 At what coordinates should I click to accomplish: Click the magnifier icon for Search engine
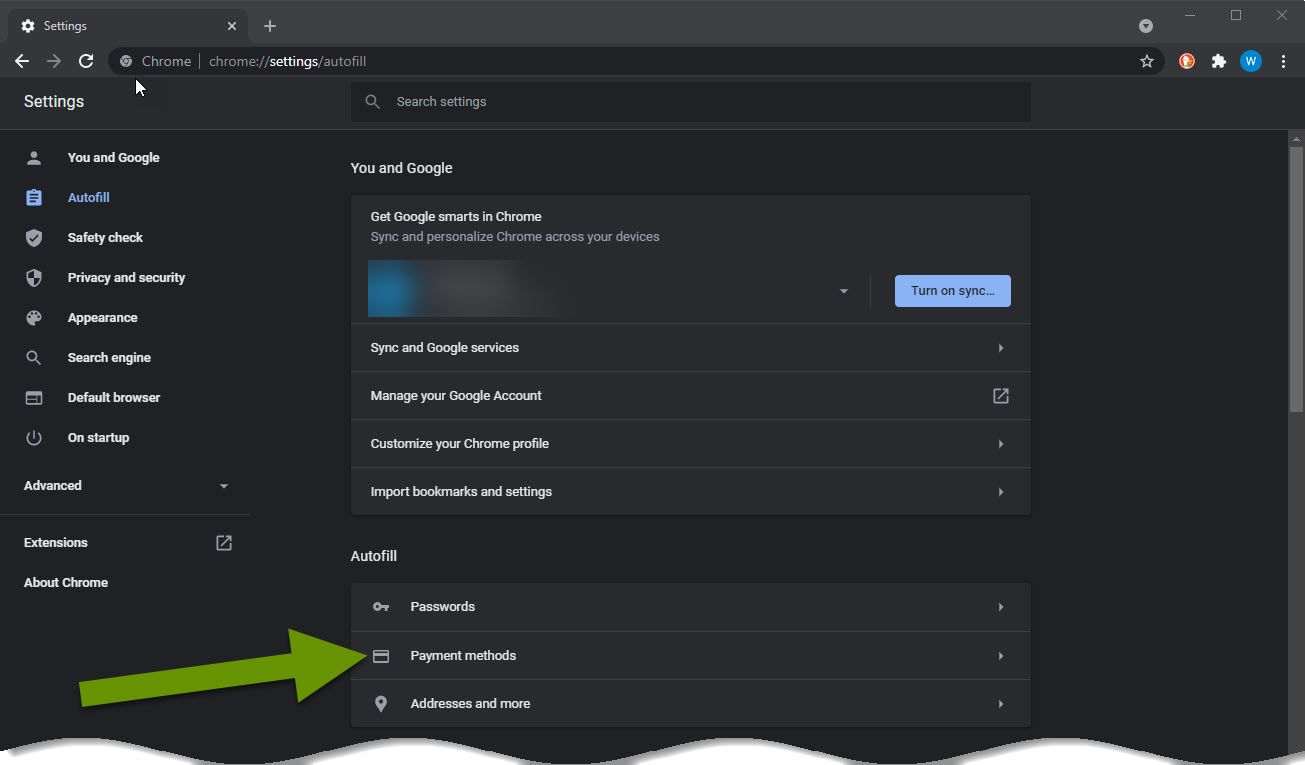[34, 358]
